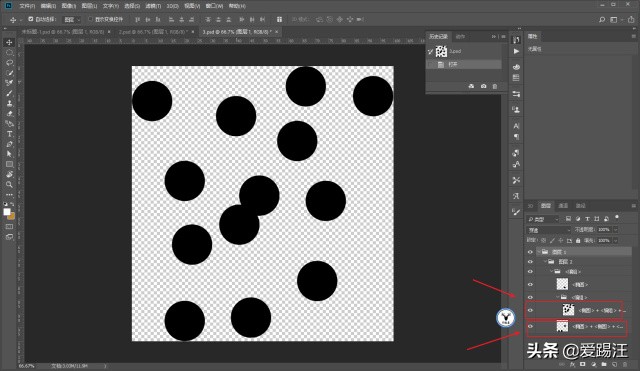This screenshot has width=640, height=371.
Task: Delete history state with trash icon
Action: pyautogui.click(x=495, y=86)
